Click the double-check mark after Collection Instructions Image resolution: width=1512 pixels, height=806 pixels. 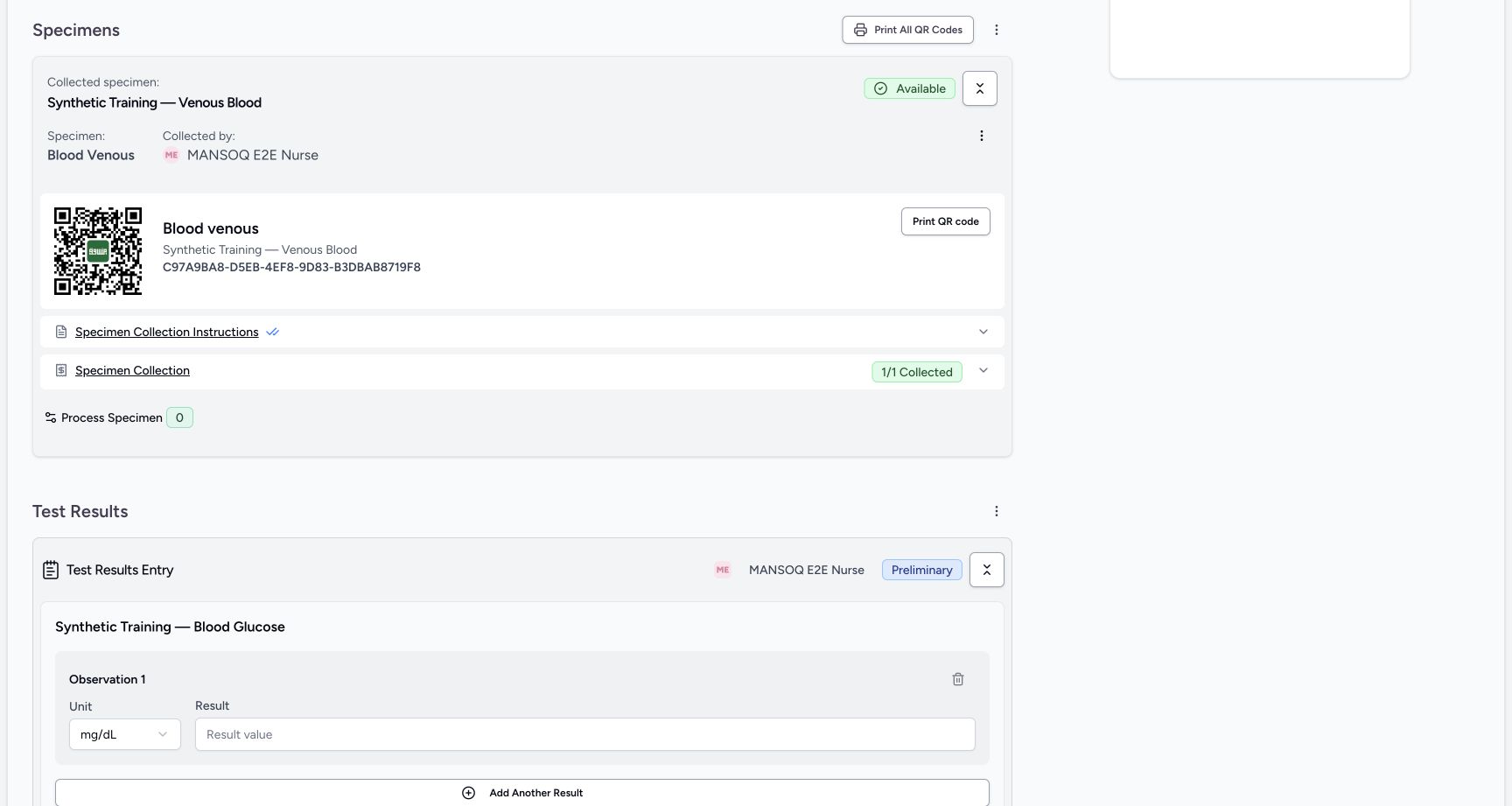272,332
